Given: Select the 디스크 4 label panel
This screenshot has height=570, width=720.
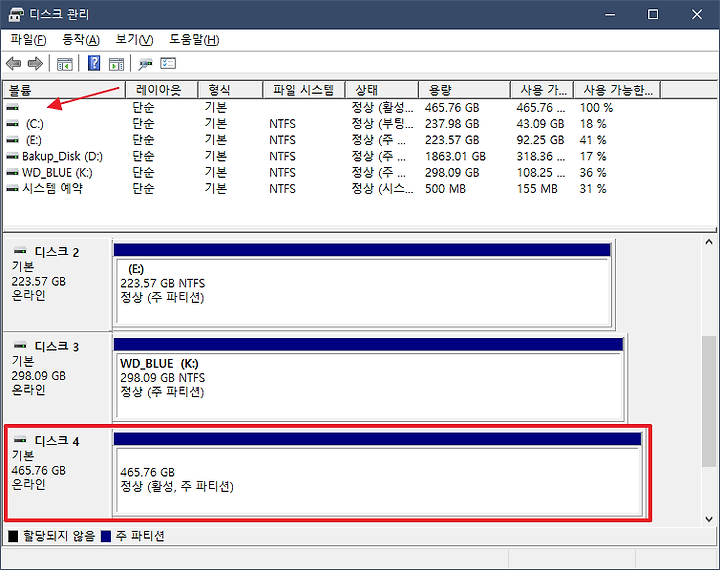Looking at the screenshot, I should click(58, 474).
